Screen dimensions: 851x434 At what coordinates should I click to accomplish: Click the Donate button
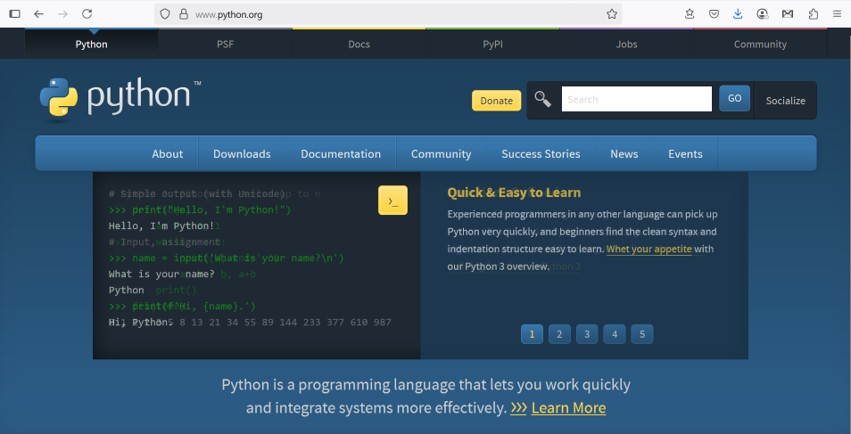(x=496, y=100)
